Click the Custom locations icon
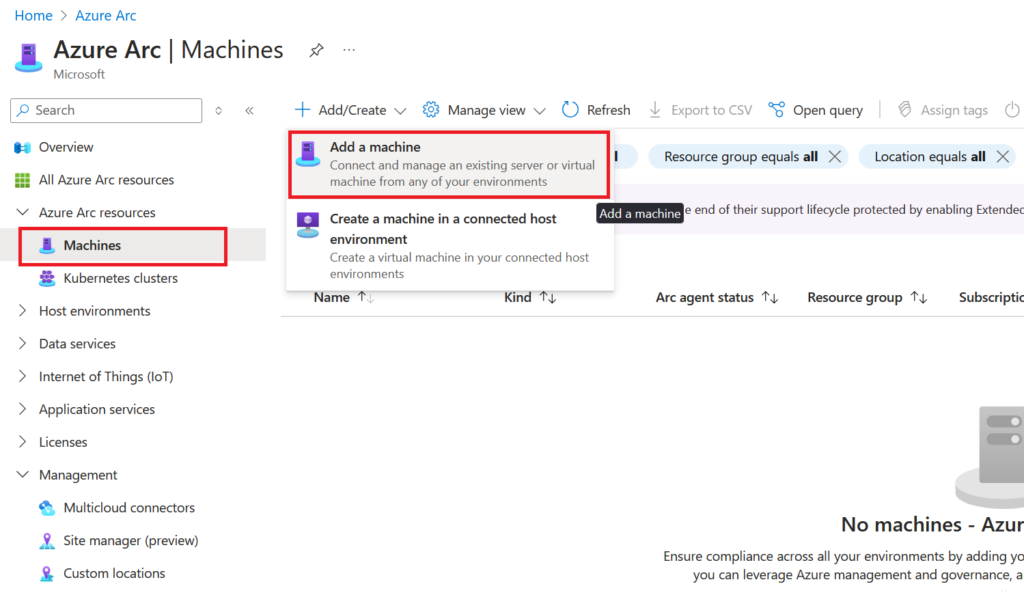Viewport: 1024px width, 595px height. pyautogui.click(x=47, y=573)
